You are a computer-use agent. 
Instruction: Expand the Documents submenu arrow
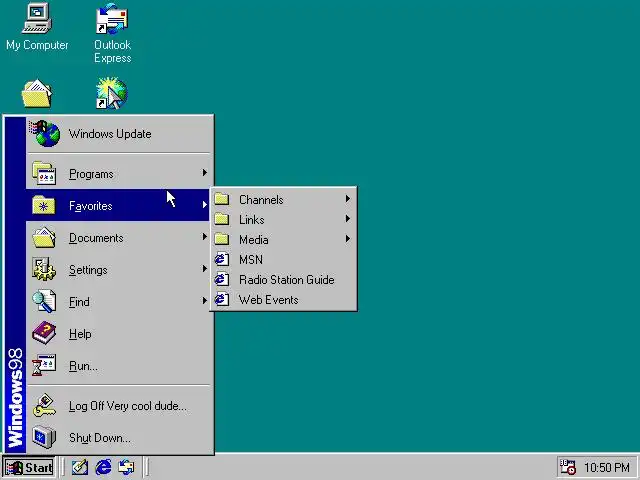204,236
